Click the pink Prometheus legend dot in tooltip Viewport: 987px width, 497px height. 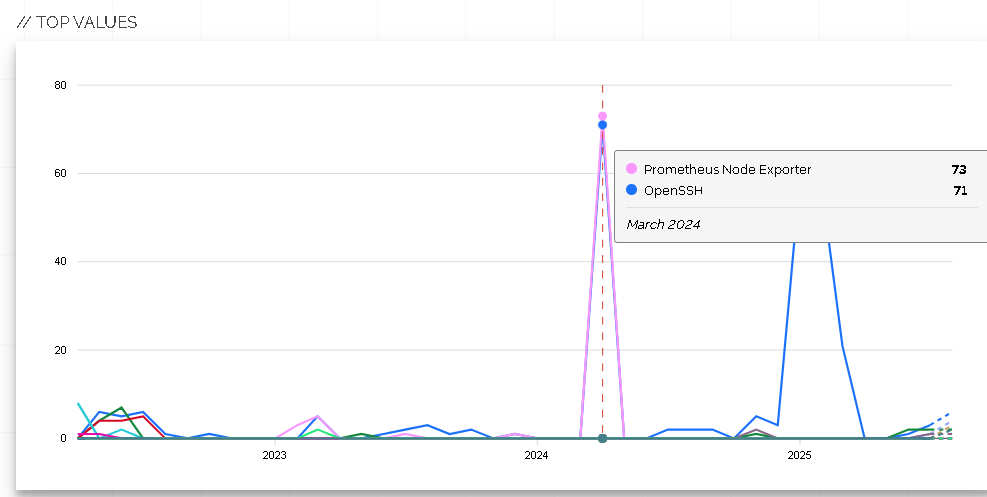tap(631, 169)
